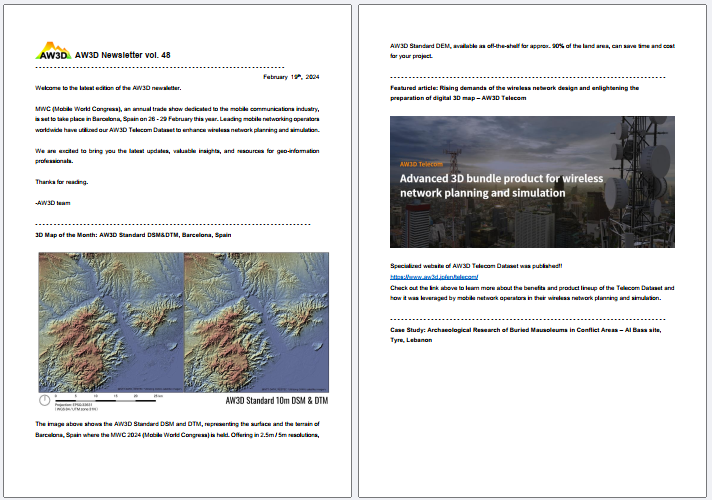Click 'Check out the link above' paragraph

(x=532, y=293)
